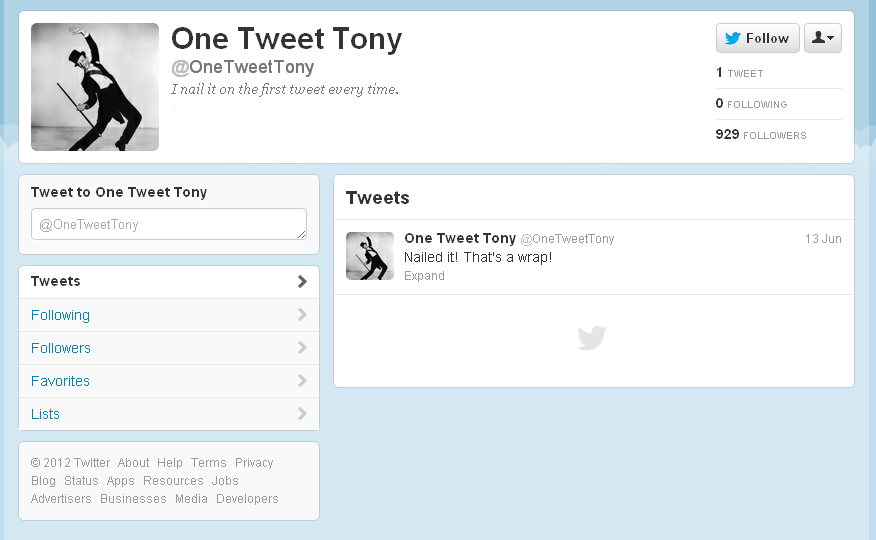Click the Twitter bird icon in Follow button
This screenshot has width=876, height=540.
(732, 38)
